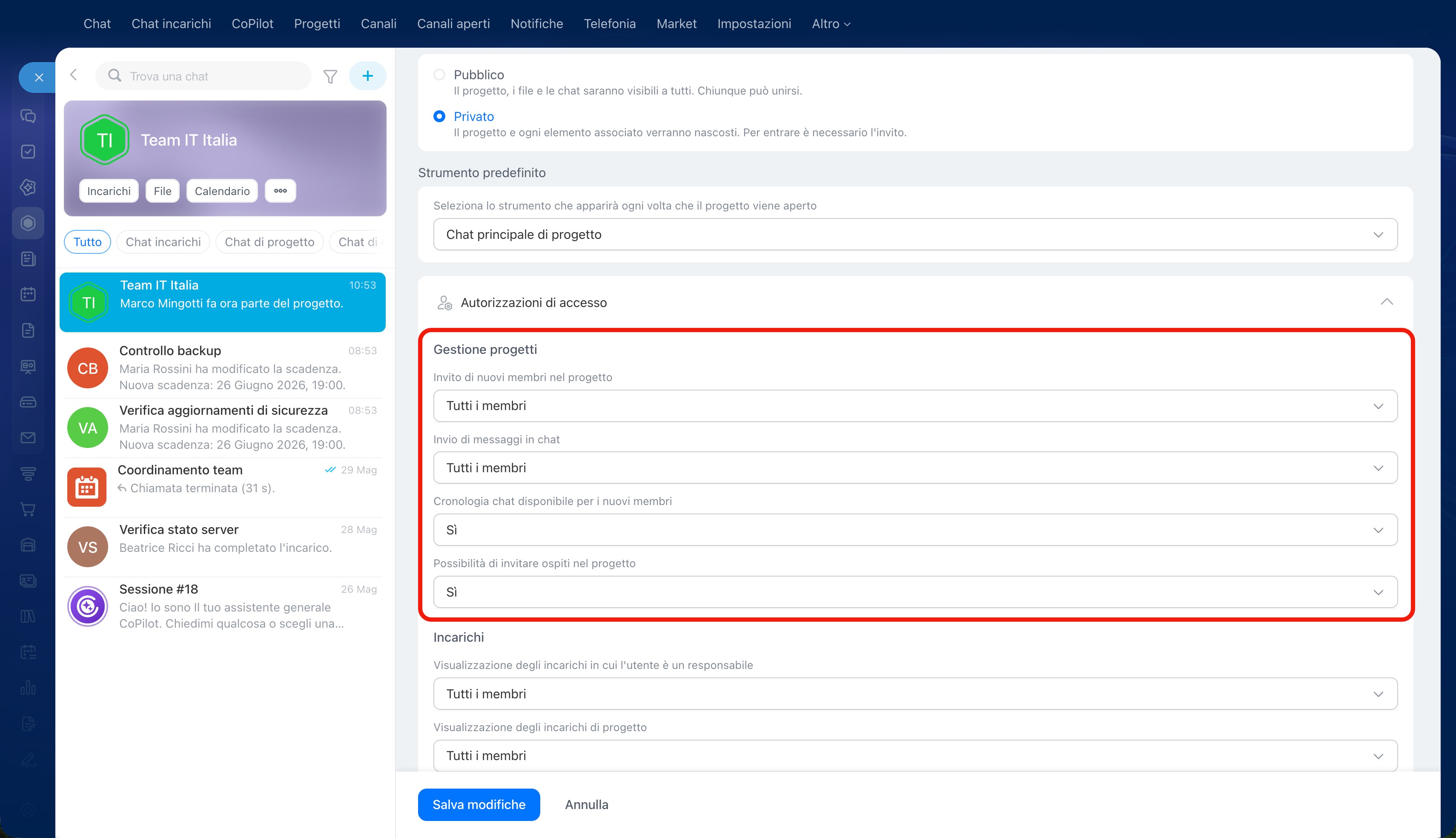Select the Chat incarichi filter chip
The height and width of the screenshot is (838, 1456).
(x=163, y=242)
